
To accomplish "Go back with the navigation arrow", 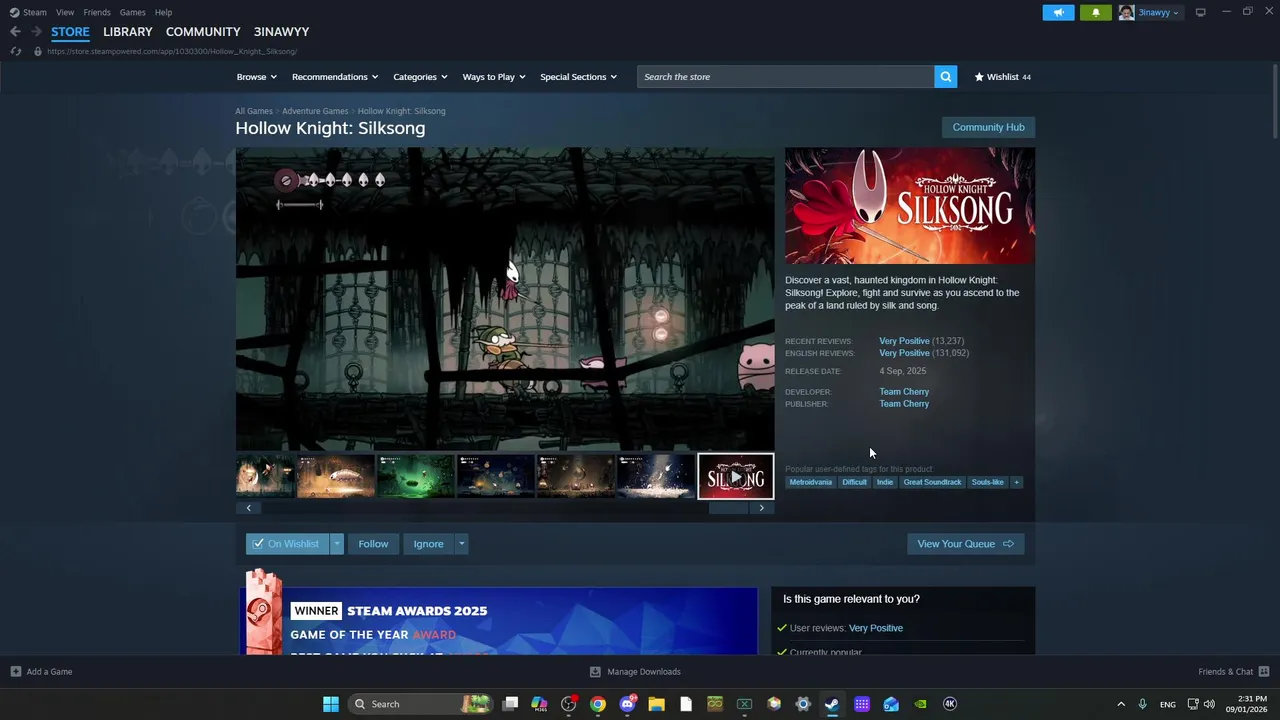I will point(15,32).
